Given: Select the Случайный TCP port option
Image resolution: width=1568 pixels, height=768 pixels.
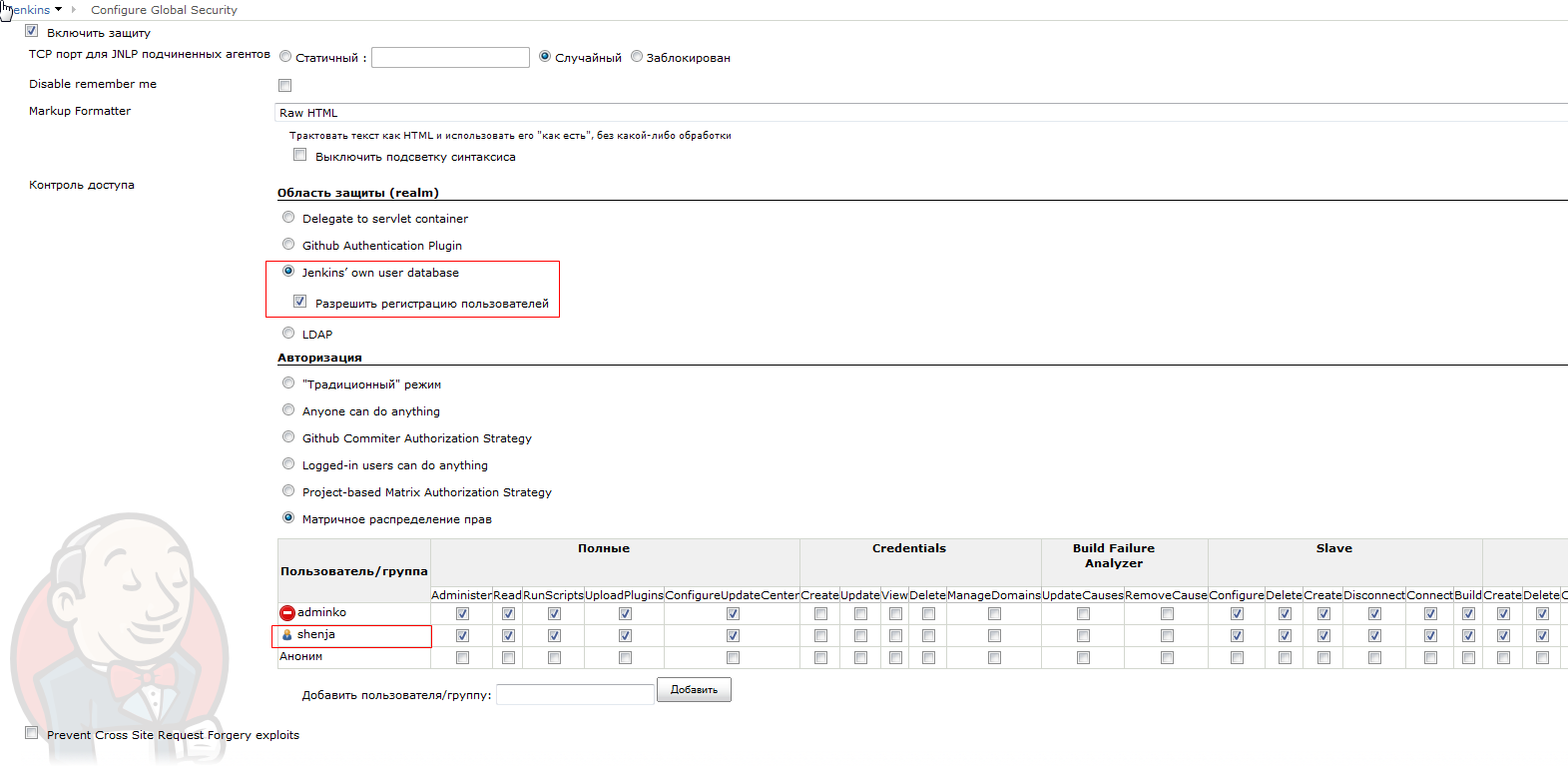Looking at the screenshot, I should (x=545, y=57).
